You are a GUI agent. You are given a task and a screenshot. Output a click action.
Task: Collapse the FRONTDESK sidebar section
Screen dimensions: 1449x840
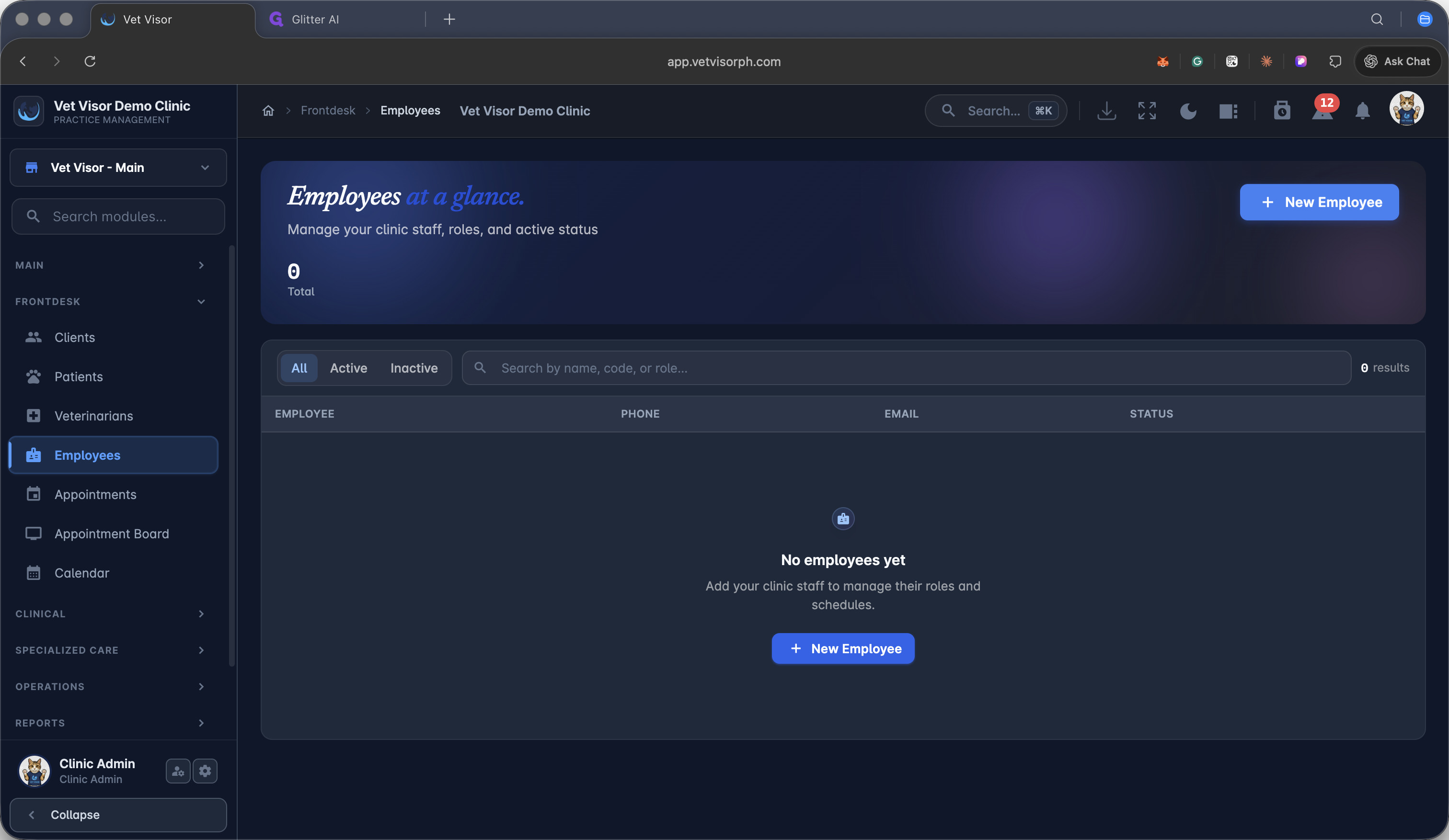tap(110, 302)
